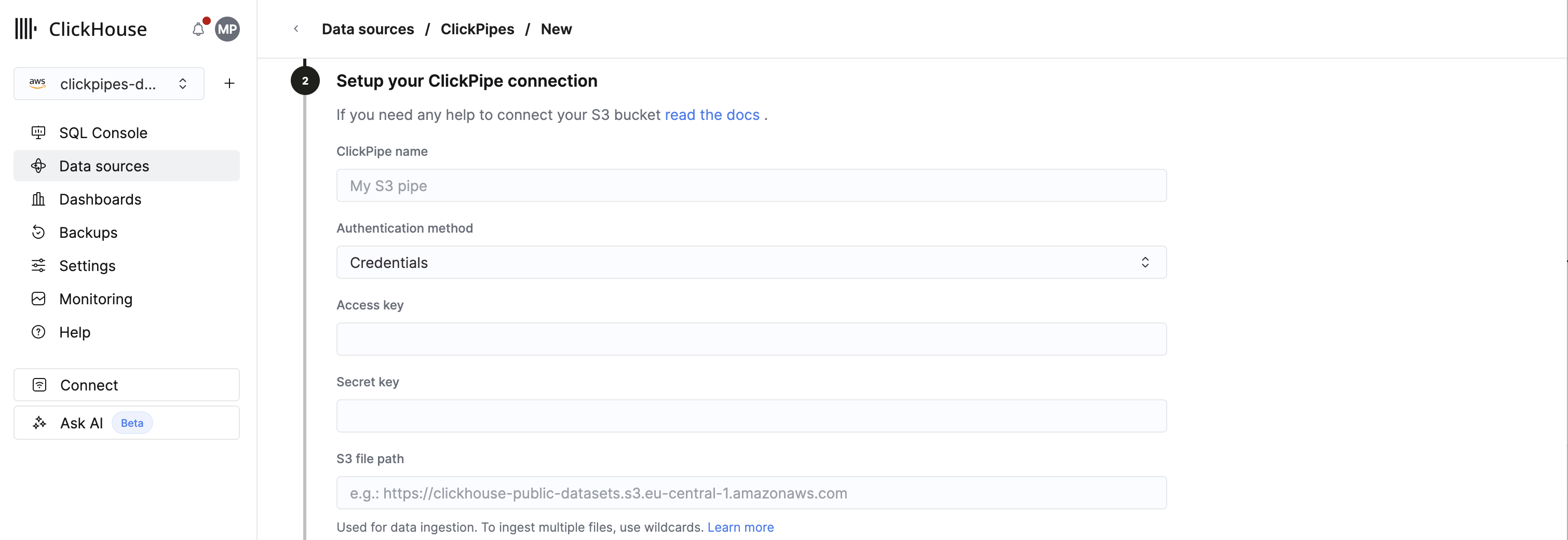Click the Backups sidebar icon
This screenshot has height=540, width=1568.
pyautogui.click(x=38, y=232)
